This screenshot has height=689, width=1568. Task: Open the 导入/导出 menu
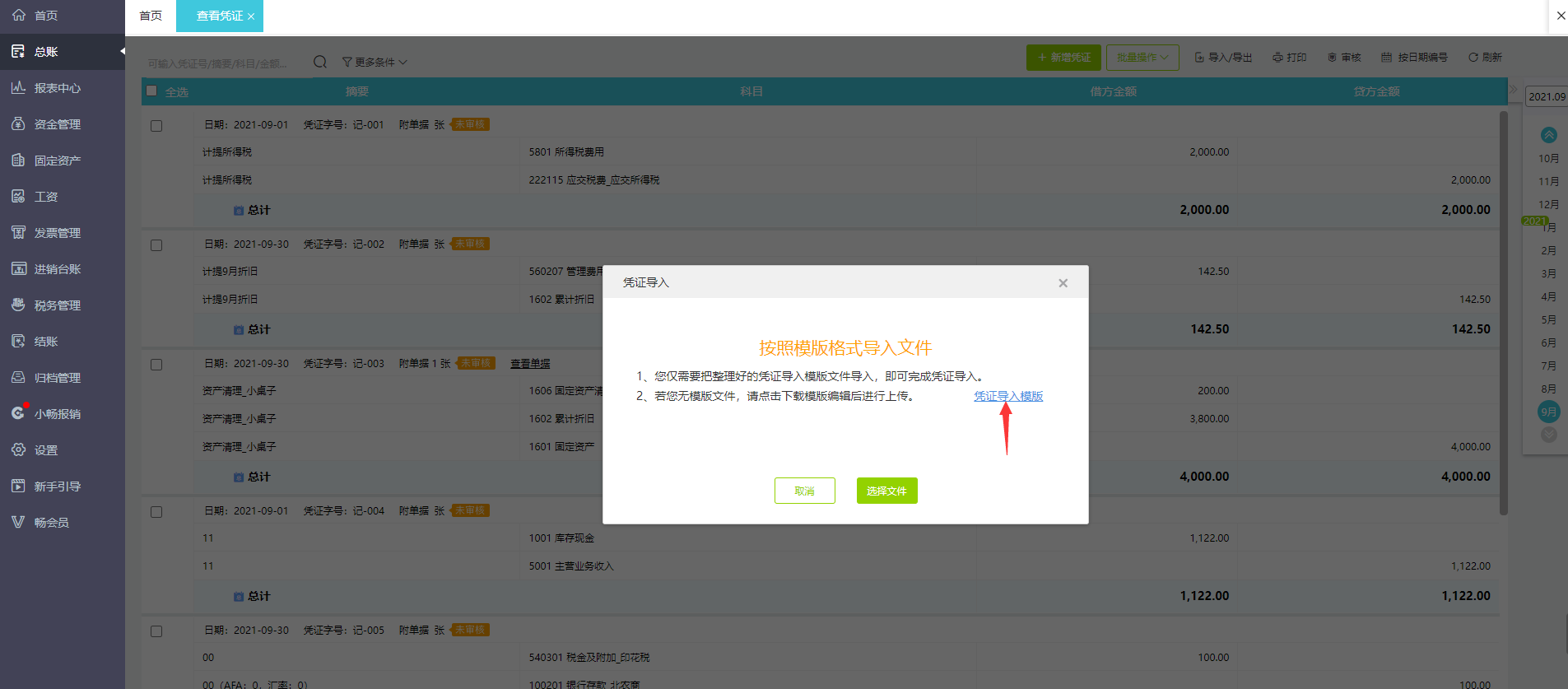[x=1223, y=58]
